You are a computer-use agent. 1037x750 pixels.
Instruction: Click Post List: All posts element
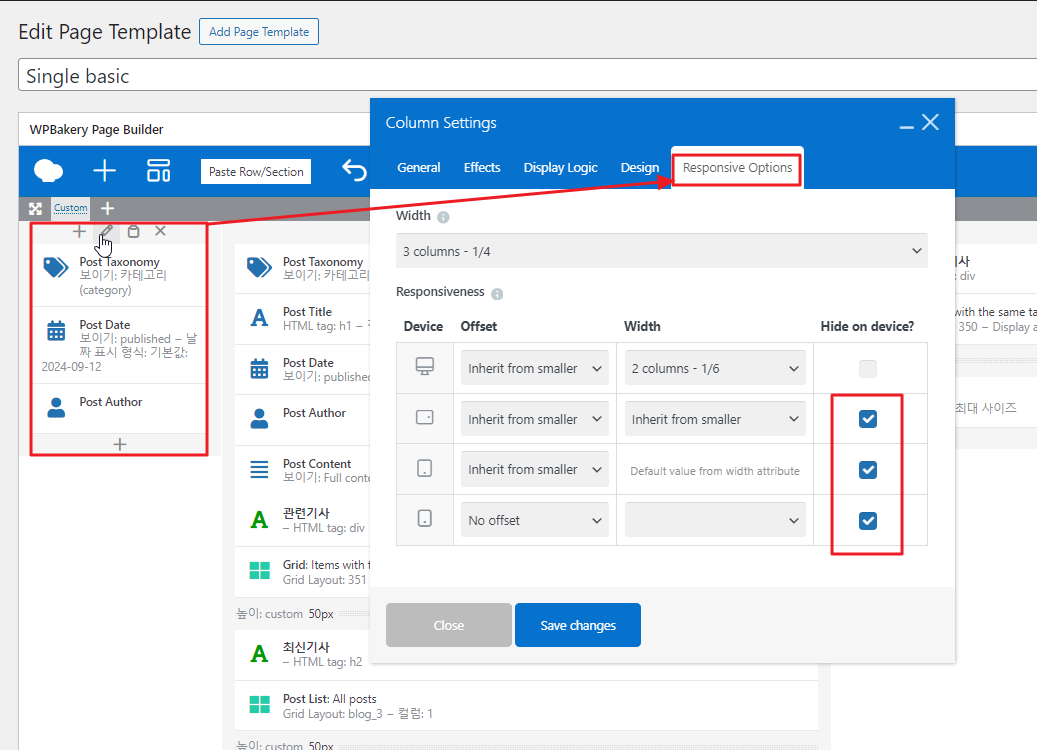(329, 699)
